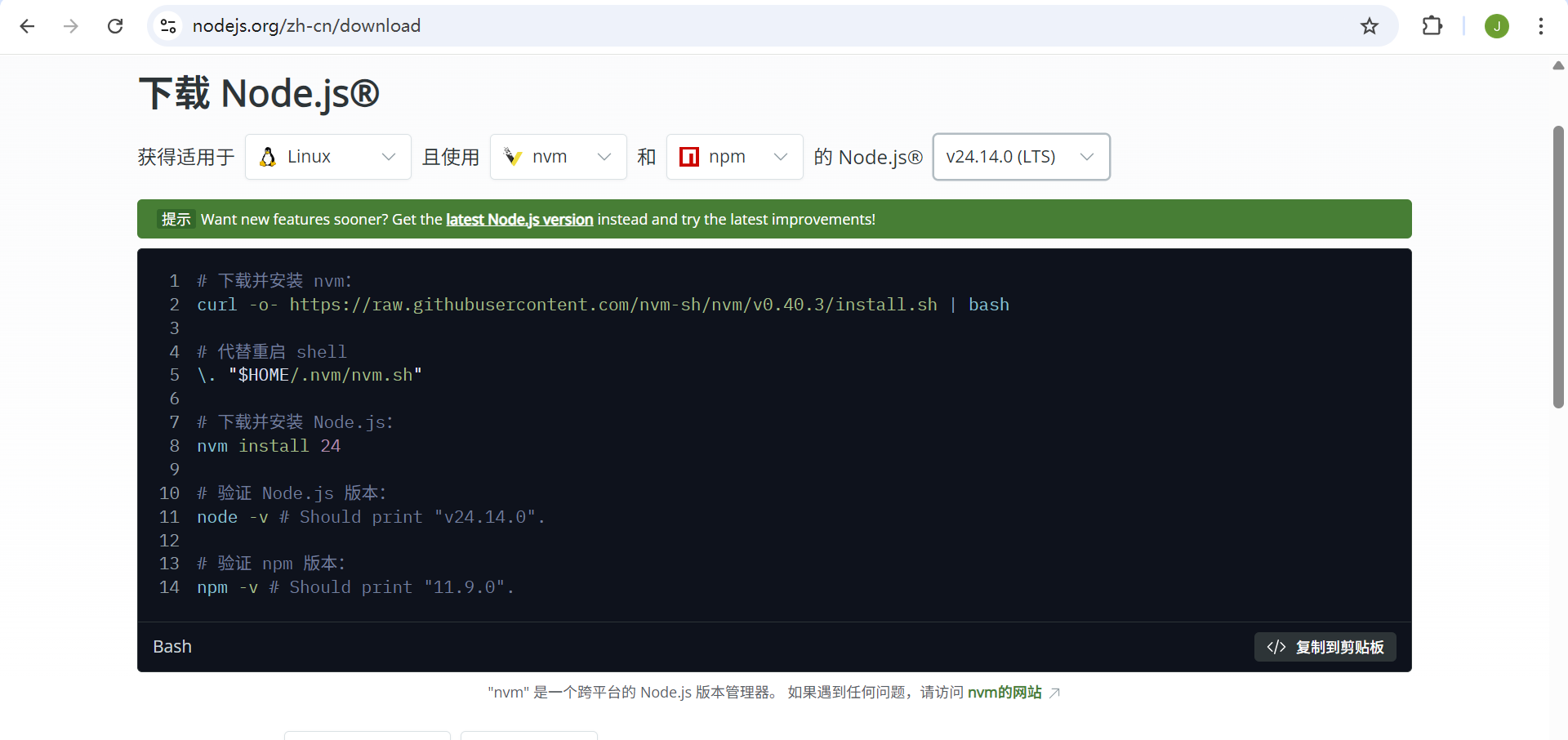The height and width of the screenshot is (740, 1568).
Task: Click the external link arrow after nvm的网站
Action: point(1054,693)
